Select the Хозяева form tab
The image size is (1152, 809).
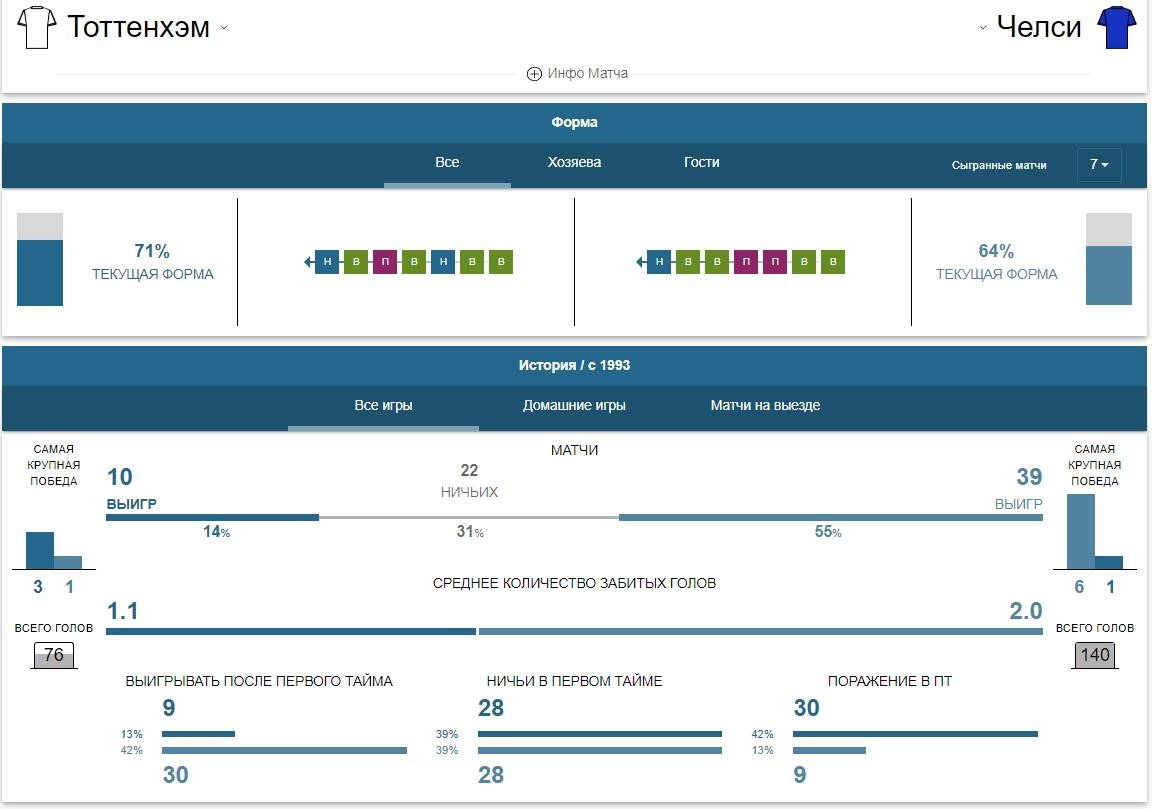[574, 162]
